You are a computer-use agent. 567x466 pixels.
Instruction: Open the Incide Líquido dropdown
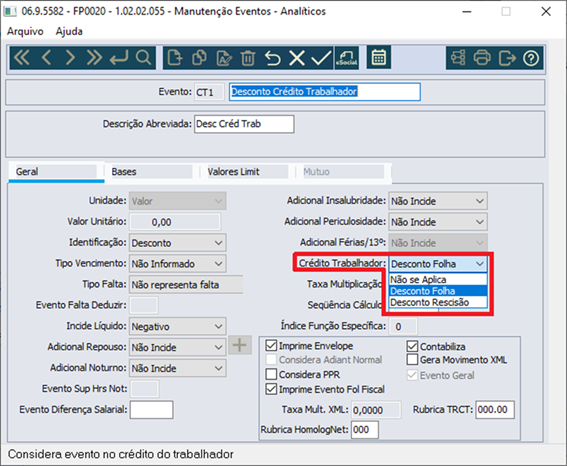178,326
